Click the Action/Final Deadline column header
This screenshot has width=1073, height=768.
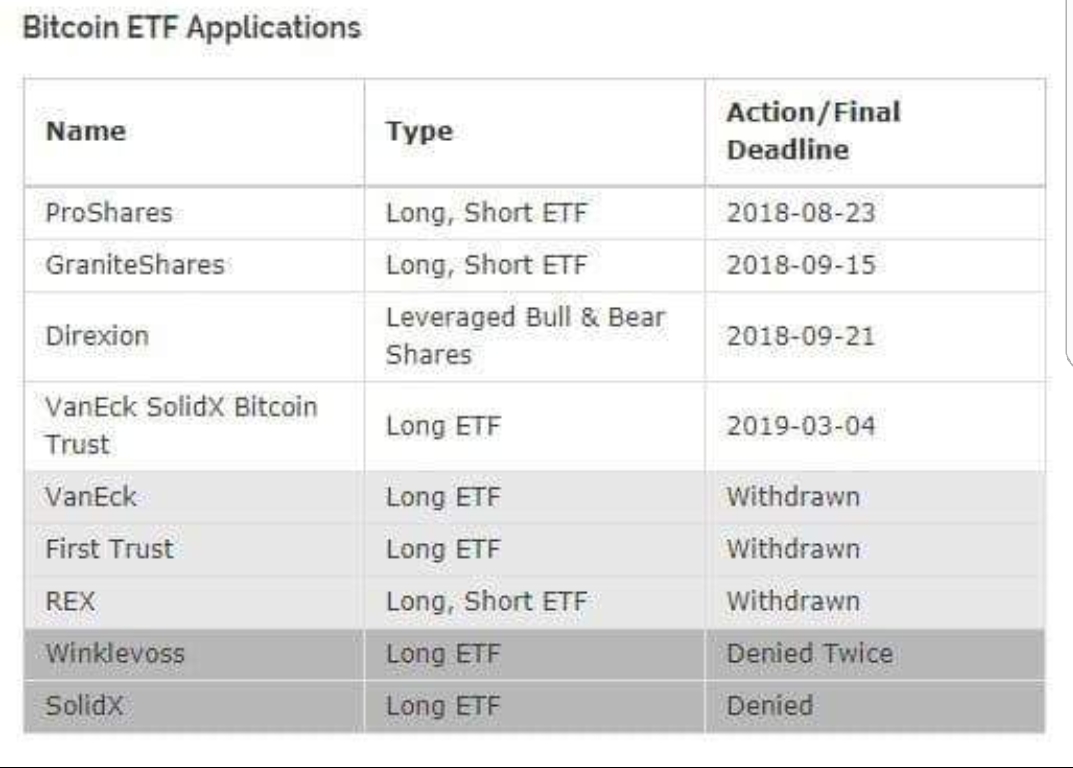click(x=813, y=131)
